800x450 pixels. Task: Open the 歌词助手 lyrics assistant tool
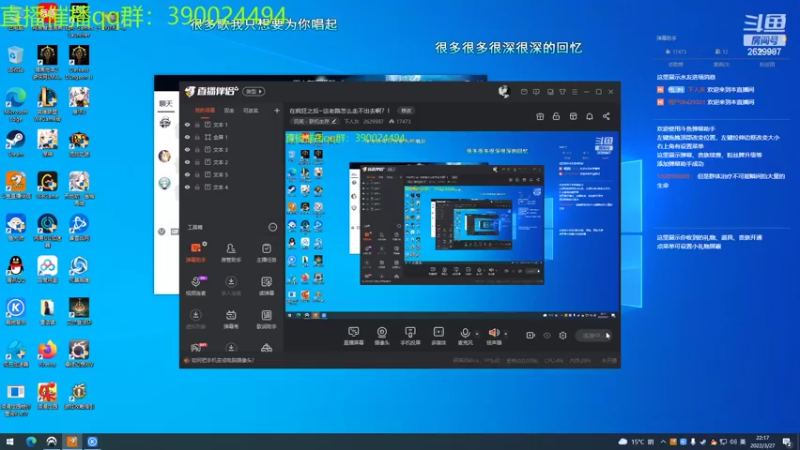[x=266, y=319]
